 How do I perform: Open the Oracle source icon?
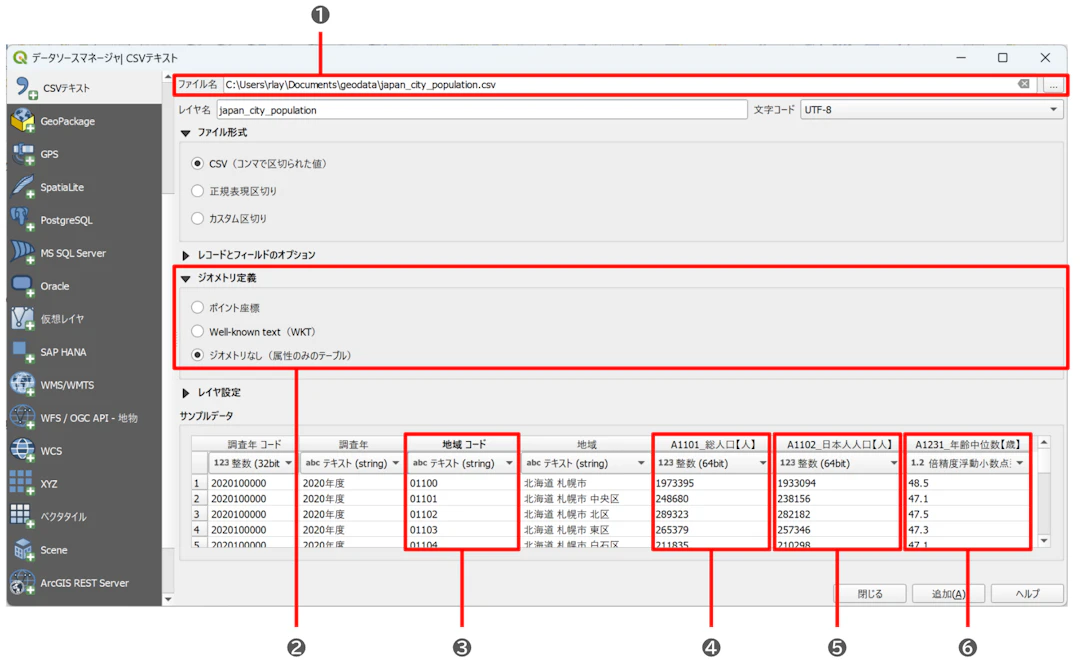[x=23, y=286]
